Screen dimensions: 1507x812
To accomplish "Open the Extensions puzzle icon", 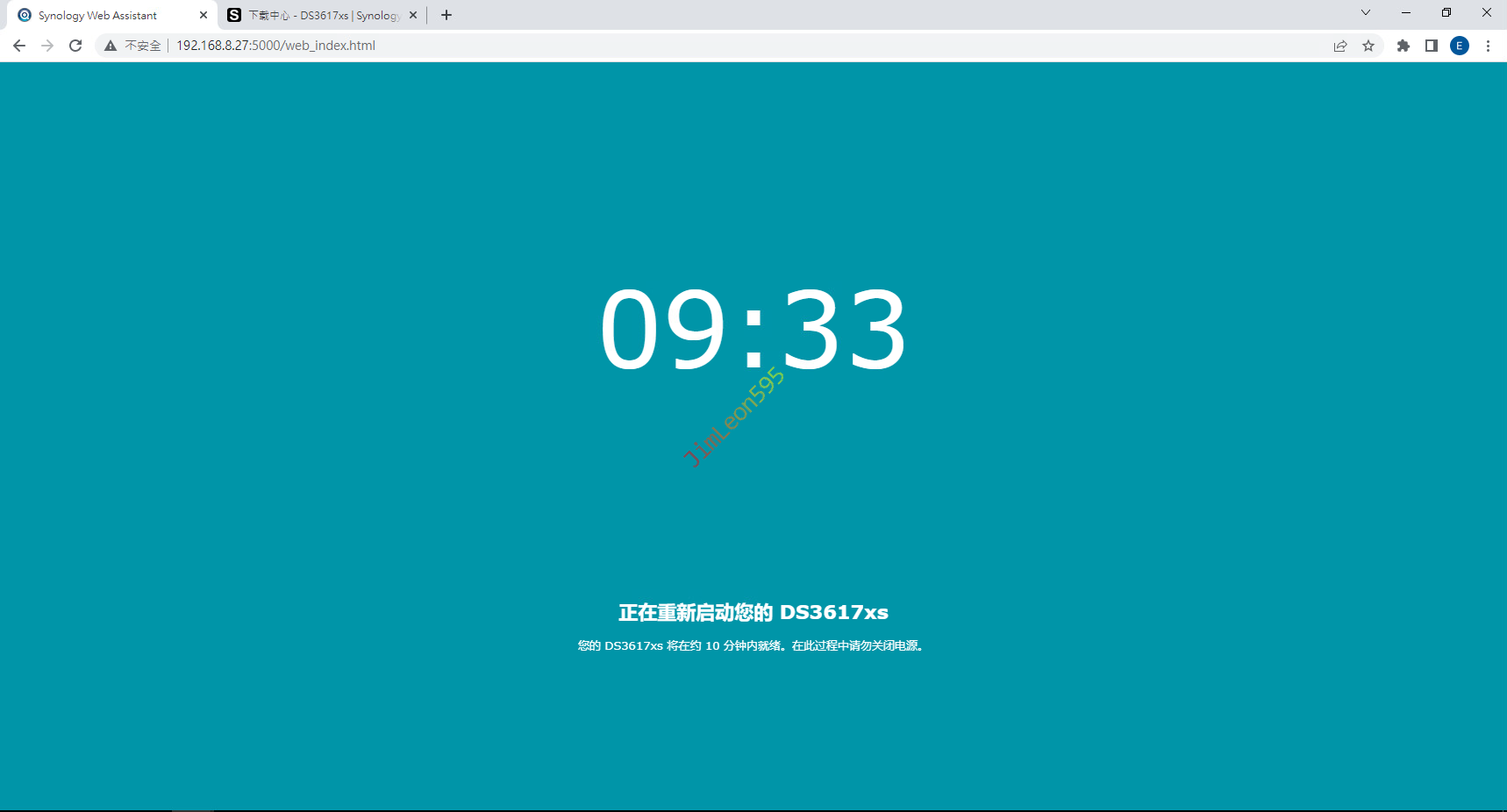I will [1403, 46].
